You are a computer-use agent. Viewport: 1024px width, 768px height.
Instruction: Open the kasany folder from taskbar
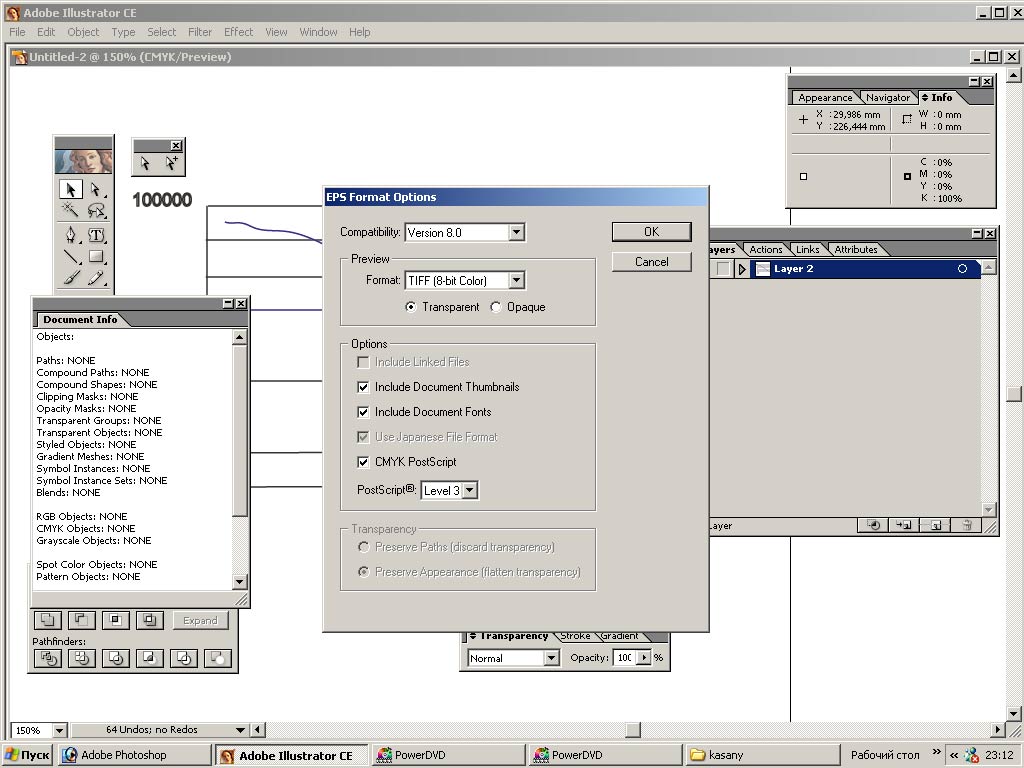pyautogui.click(x=762, y=755)
